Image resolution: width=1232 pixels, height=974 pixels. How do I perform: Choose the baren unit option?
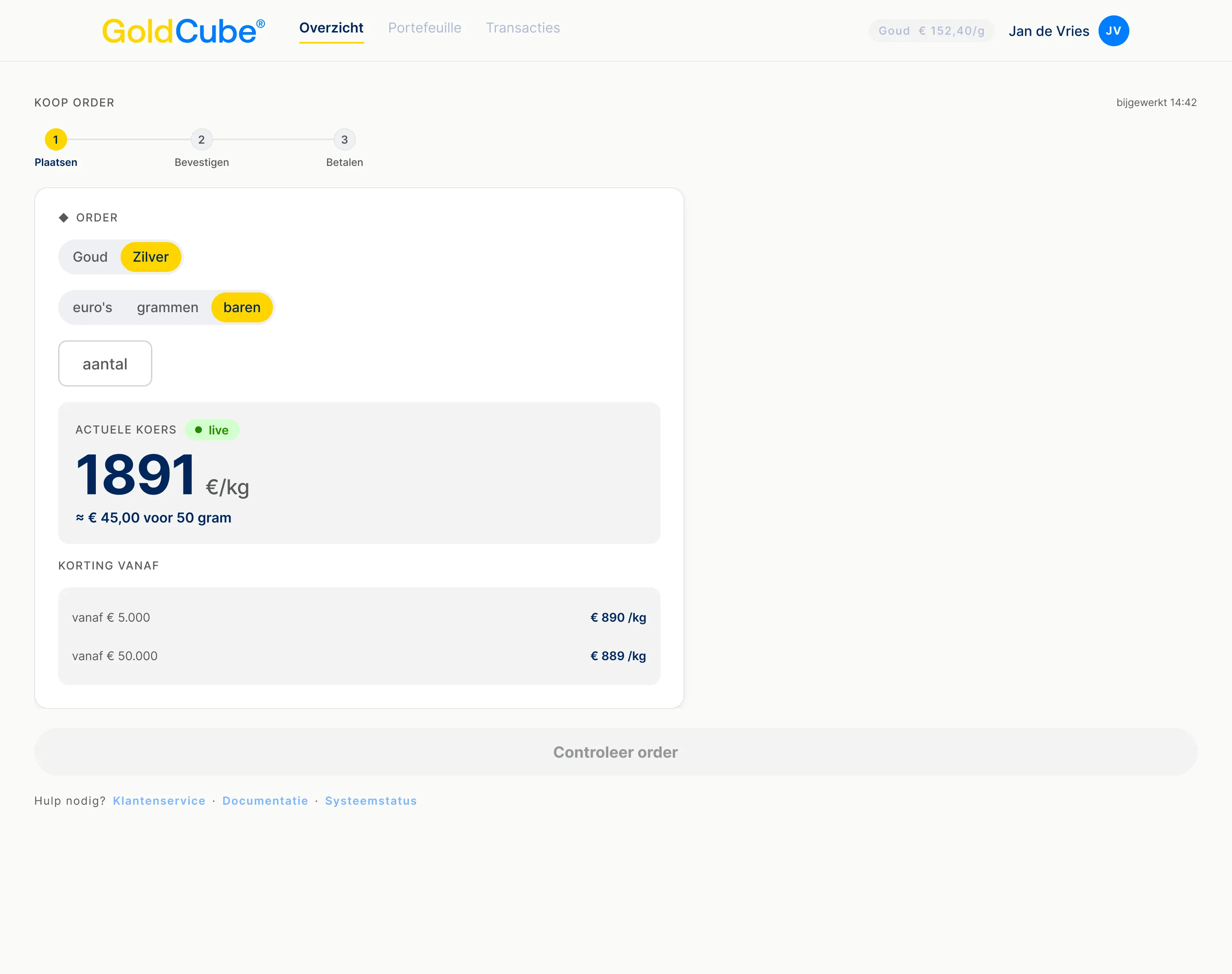click(242, 307)
